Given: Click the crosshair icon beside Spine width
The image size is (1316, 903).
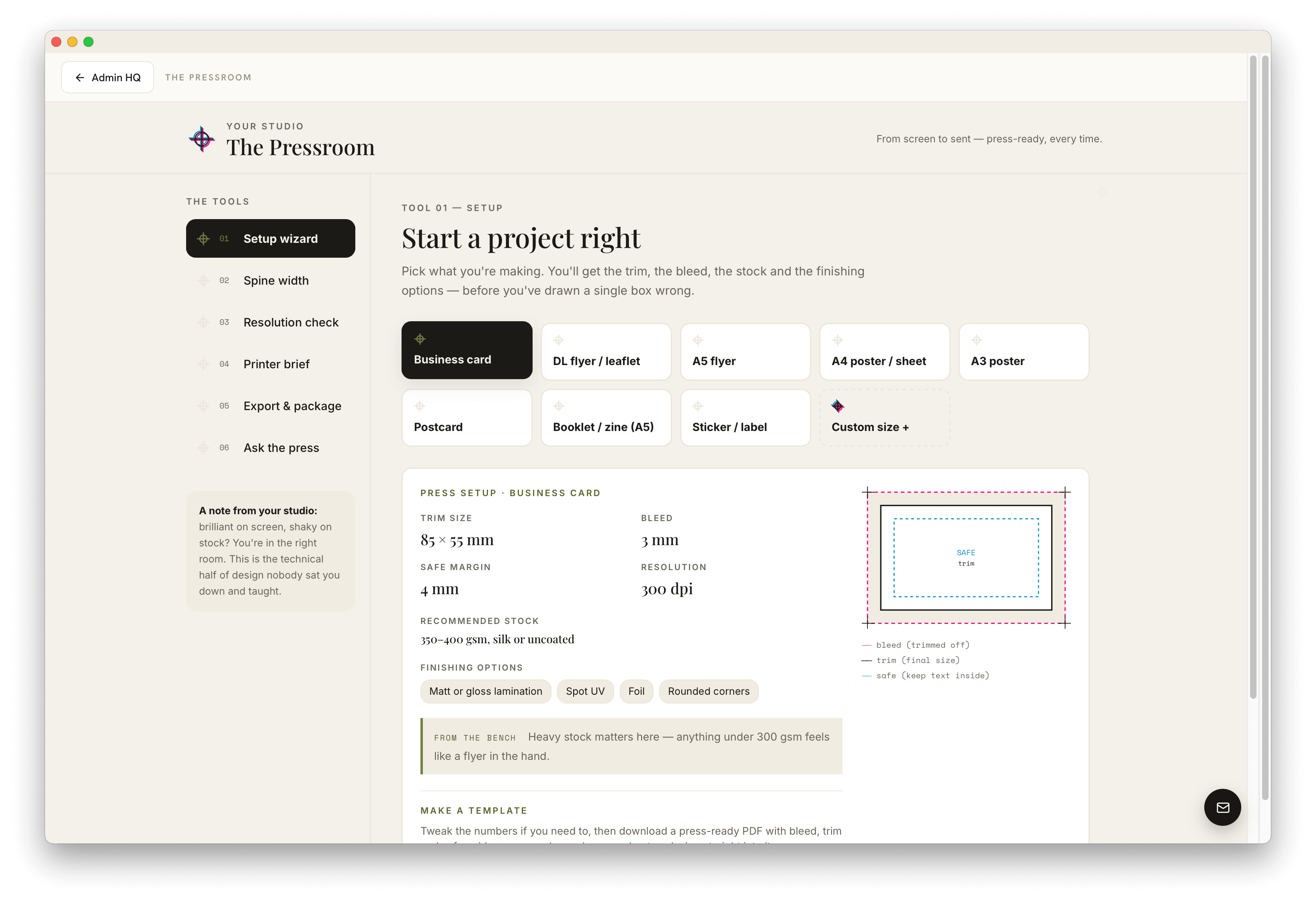Looking at the screenshot, I should [203, 280].
